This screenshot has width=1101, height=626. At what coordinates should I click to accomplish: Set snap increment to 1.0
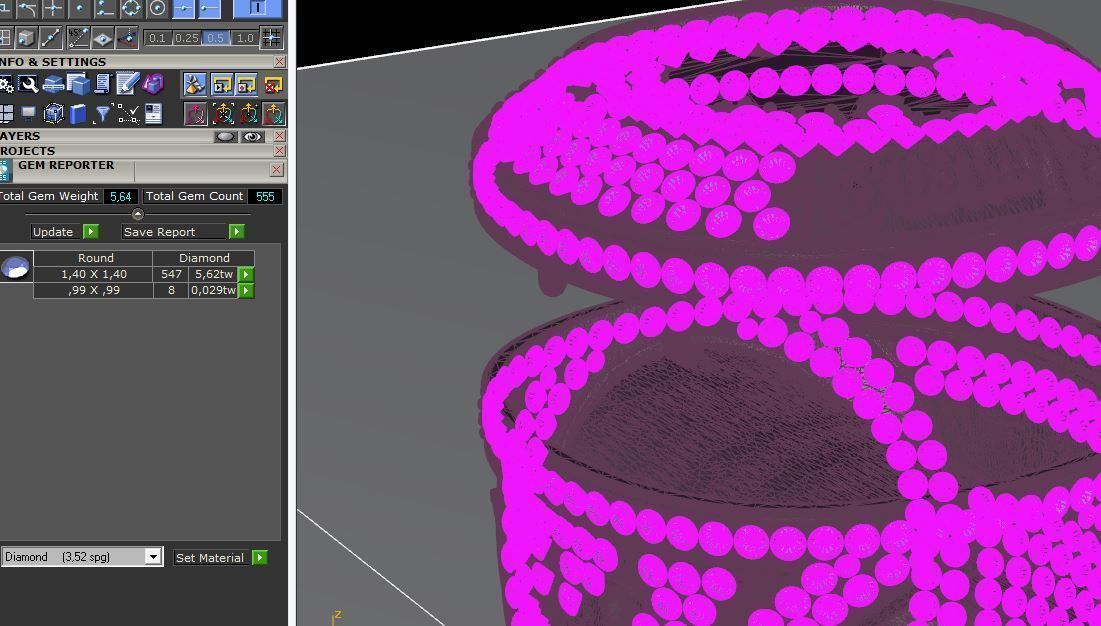click(244, 38)
